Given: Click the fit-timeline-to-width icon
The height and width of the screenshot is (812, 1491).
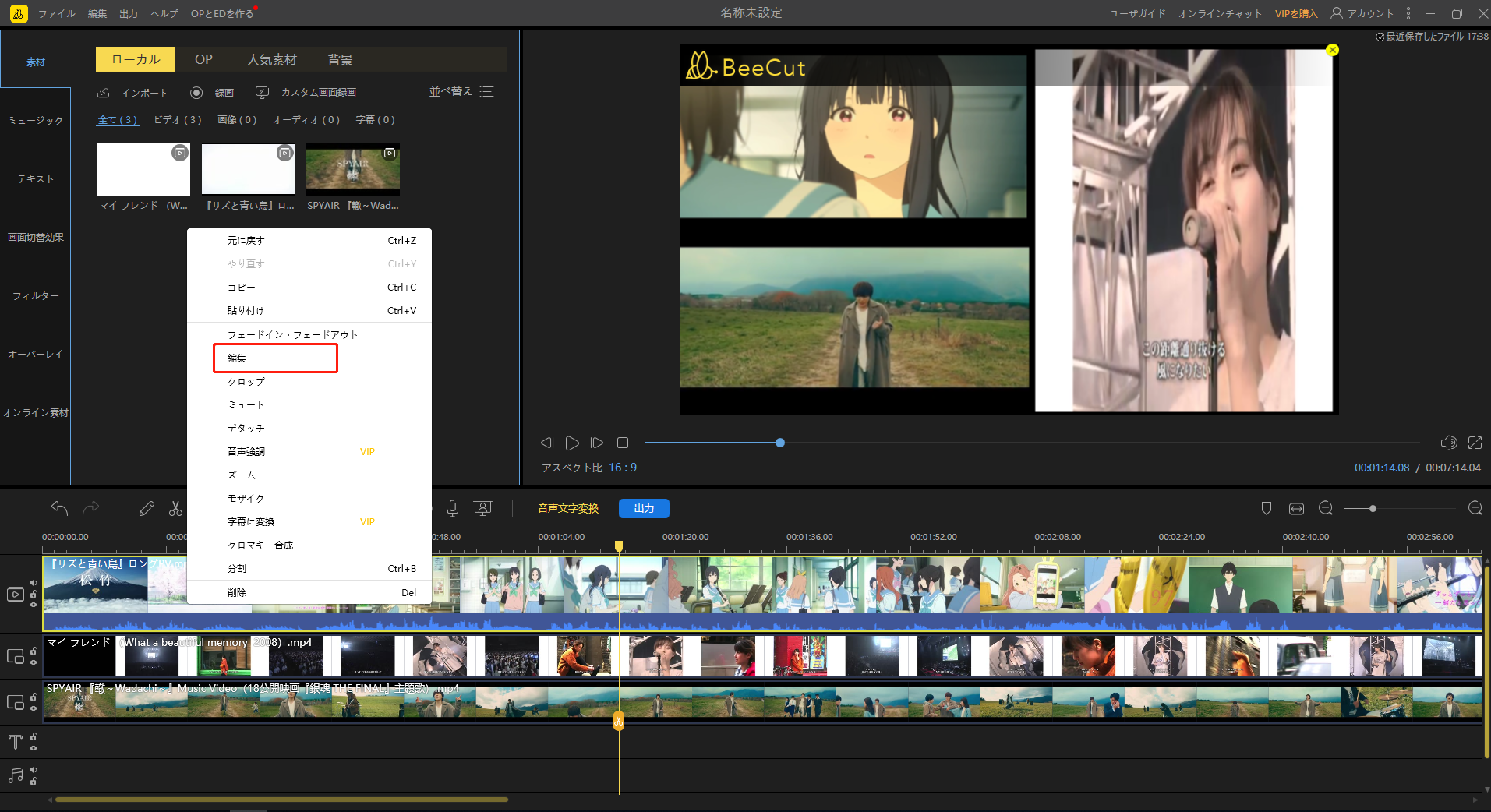Looking at the screenshot, I should click(x=1296, y=509).
